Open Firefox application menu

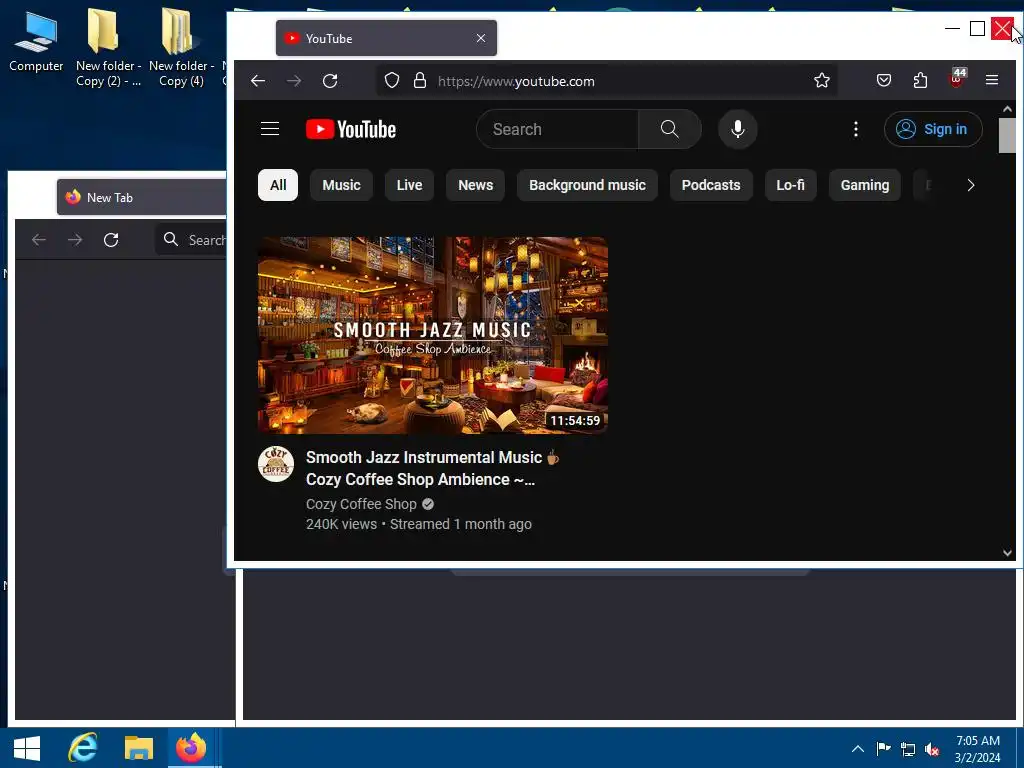(x=992, y=80)
